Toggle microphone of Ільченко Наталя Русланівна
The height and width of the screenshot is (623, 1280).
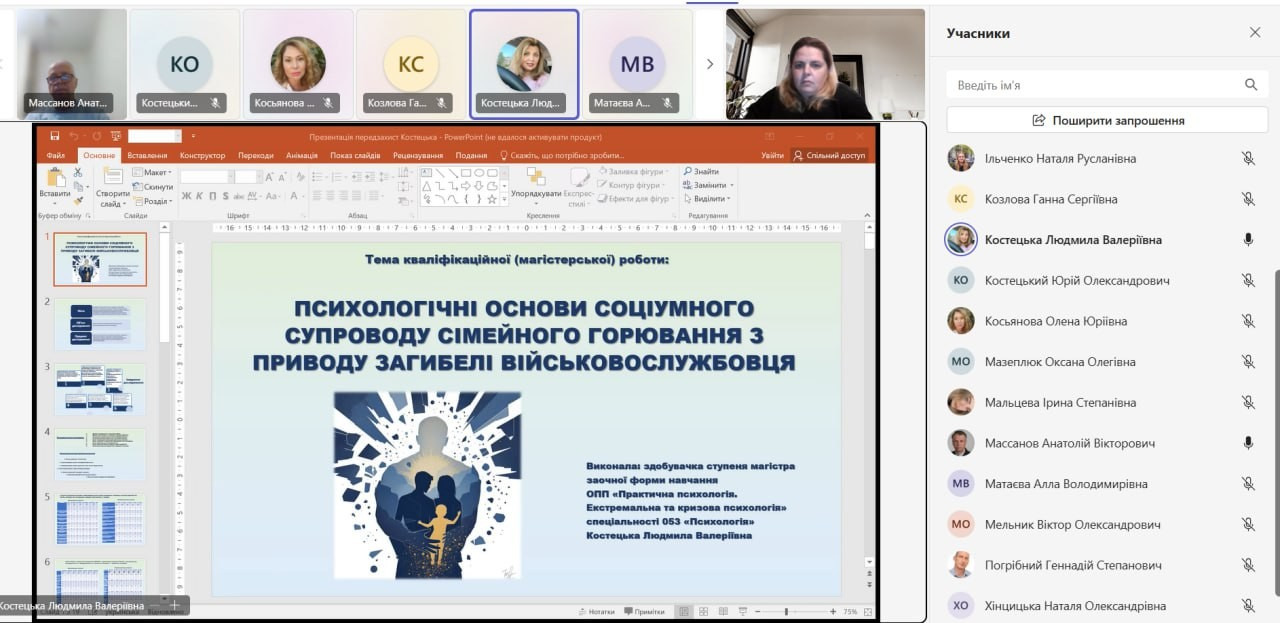point(1248,158)
